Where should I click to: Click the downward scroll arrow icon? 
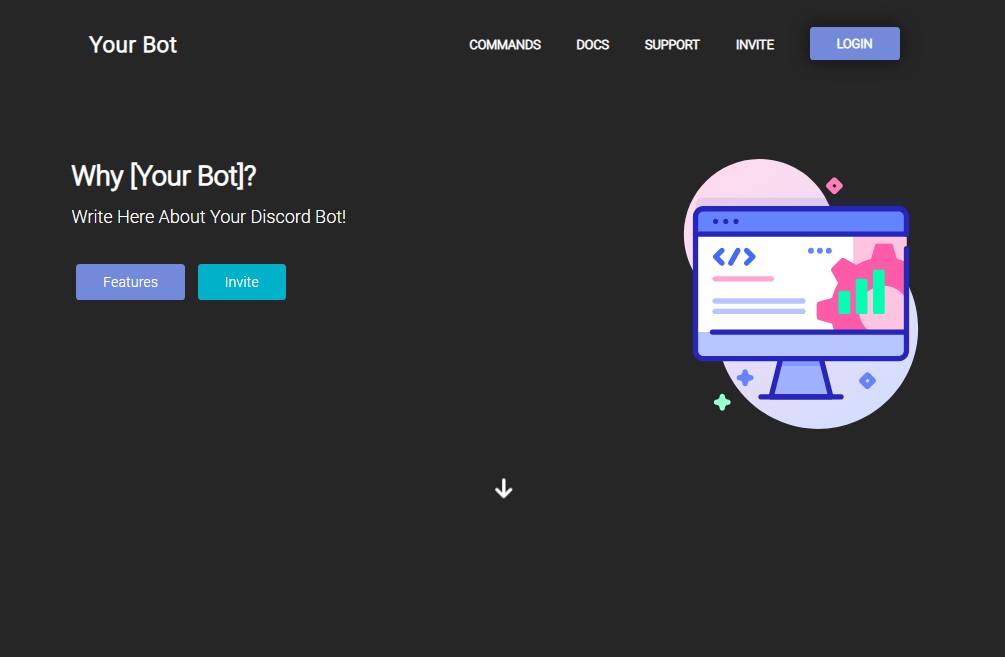click(x=503, y=488)
